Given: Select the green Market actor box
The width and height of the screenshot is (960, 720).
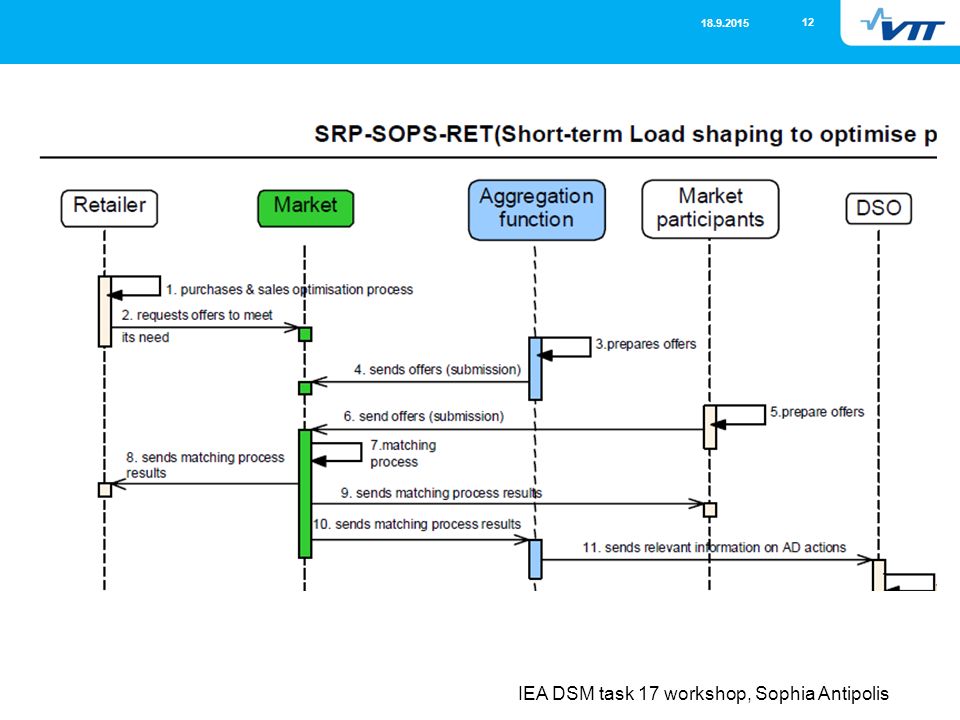Looking at the screenshot, I should pos(306,208).
